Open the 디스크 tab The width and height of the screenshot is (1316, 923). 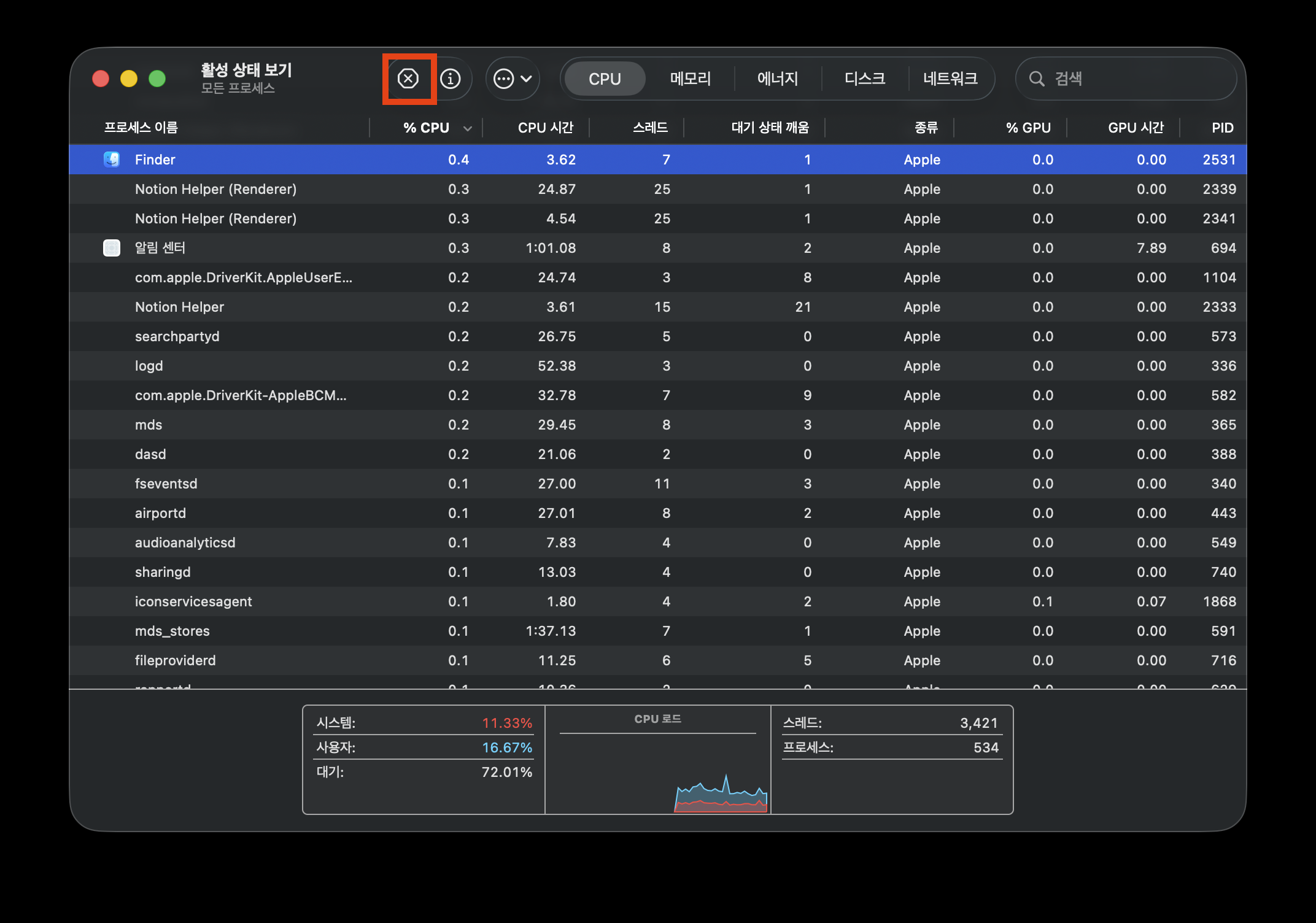click(864, 79)
